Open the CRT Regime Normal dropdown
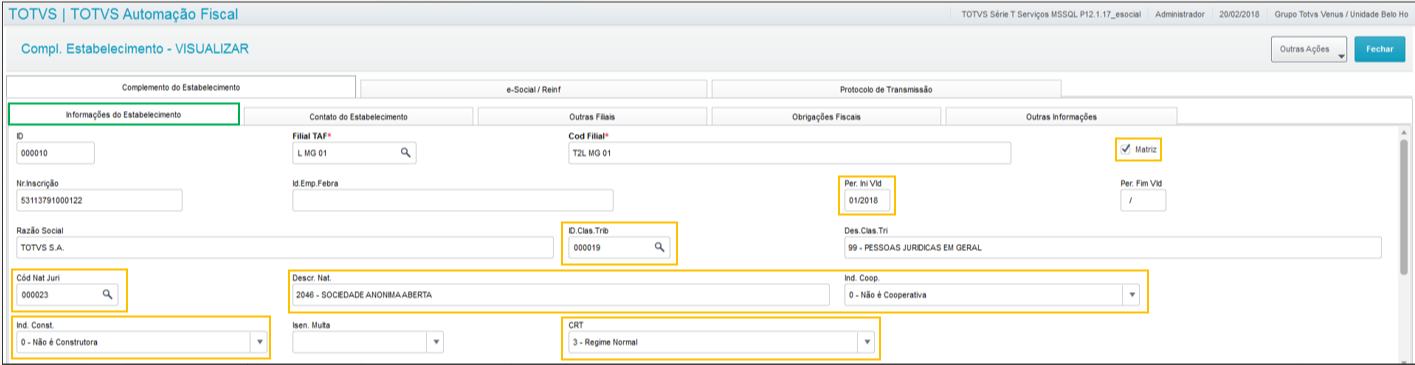This screenshot has height=365, width=1415. [866, 342]
